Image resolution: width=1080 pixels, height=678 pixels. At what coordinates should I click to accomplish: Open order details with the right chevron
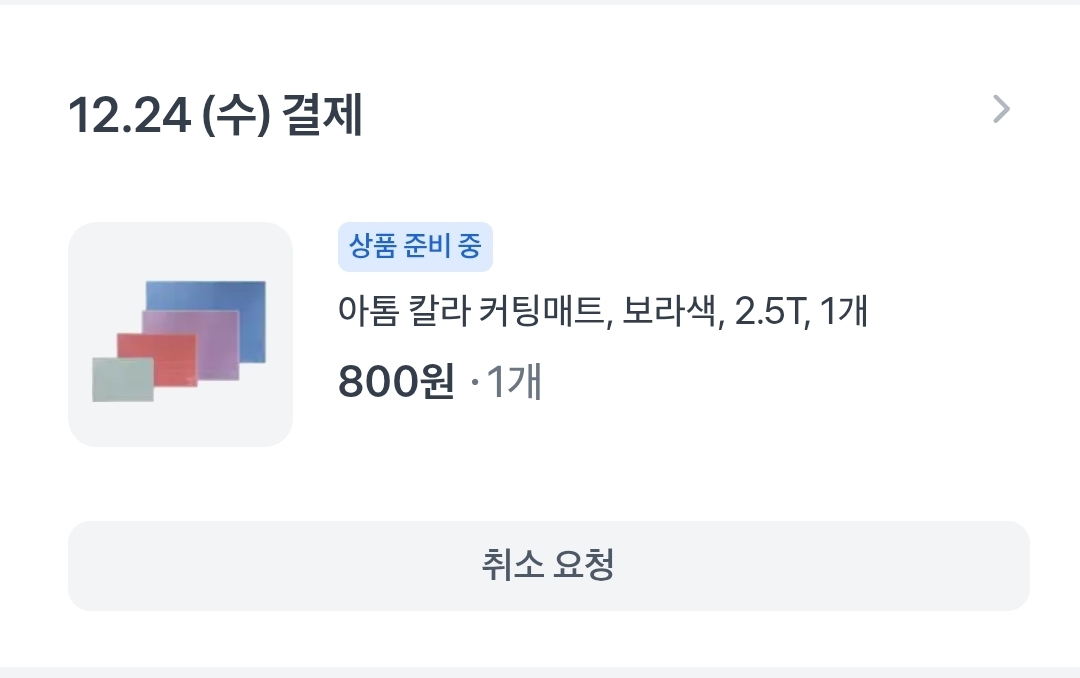pyautogui.click(x=1001, y=110)
